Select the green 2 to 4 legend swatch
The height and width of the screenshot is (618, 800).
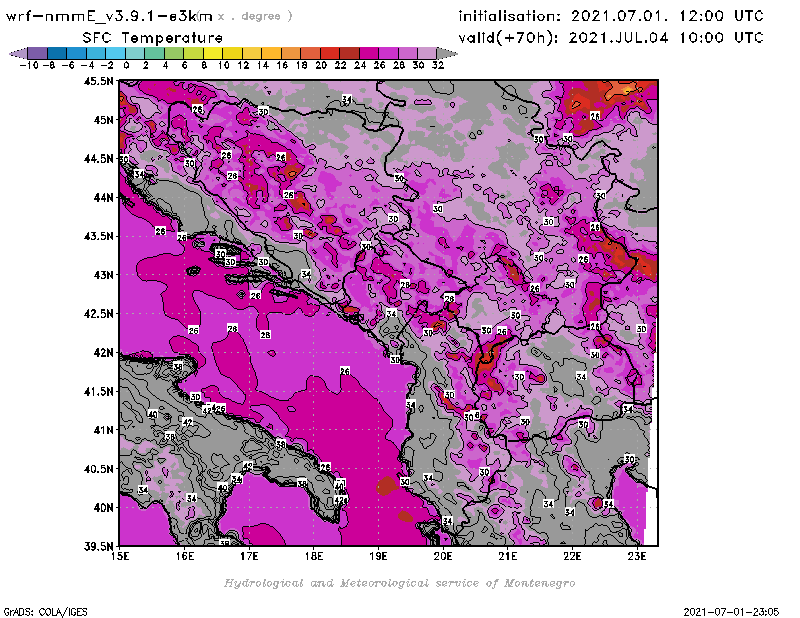[x=154, y=54]
